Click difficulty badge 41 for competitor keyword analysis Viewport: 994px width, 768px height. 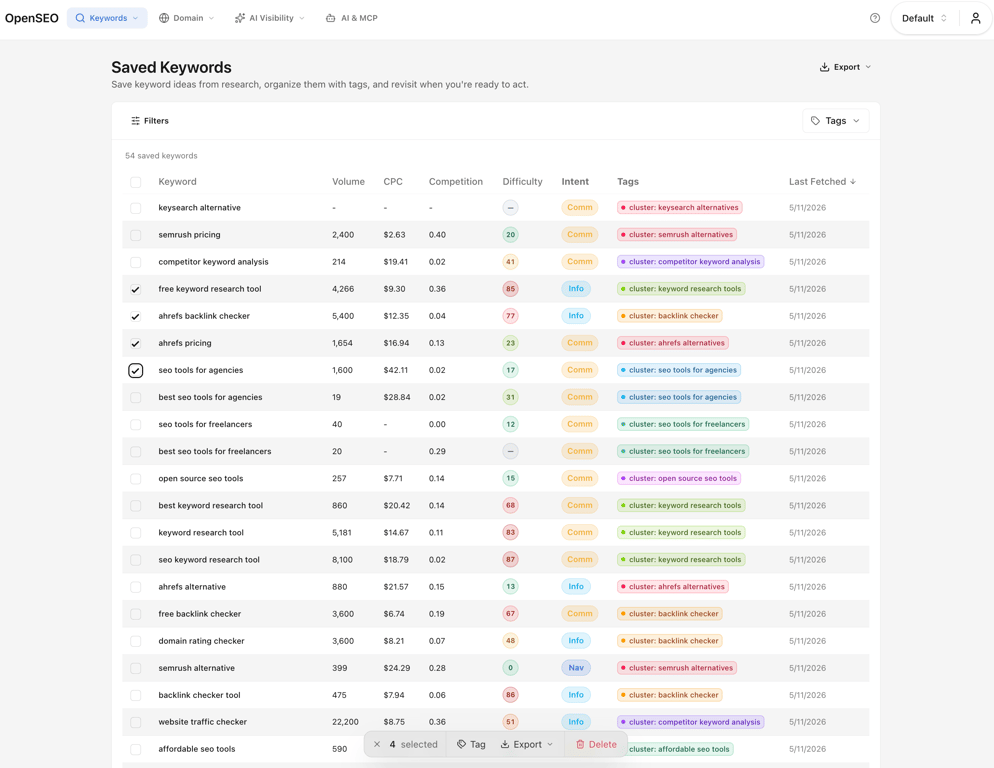(x=510, y=261)
